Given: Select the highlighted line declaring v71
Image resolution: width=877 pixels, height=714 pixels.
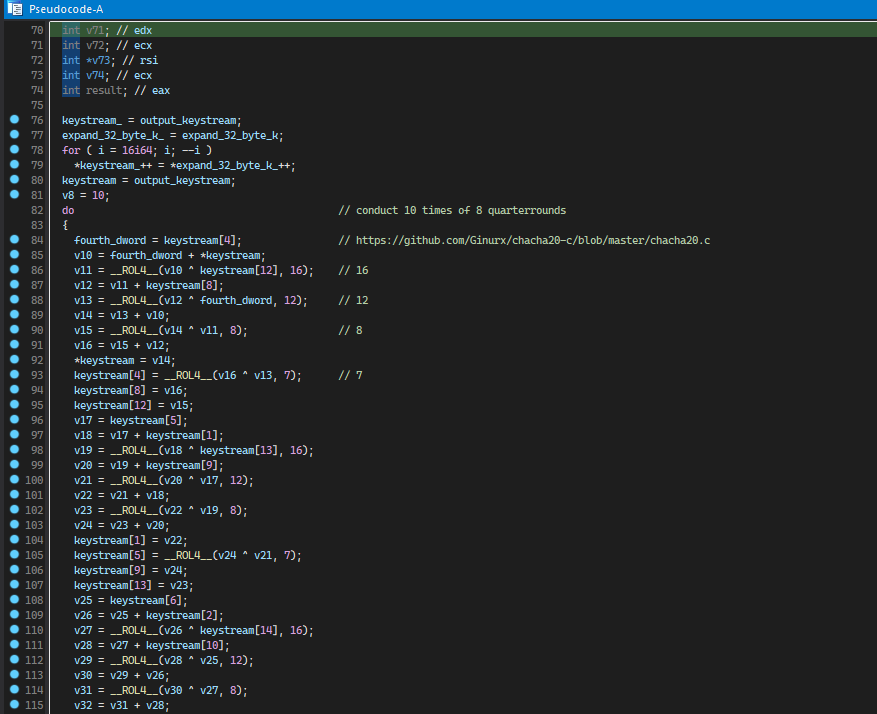Looking at the screenshot, I should coord(463,30).
